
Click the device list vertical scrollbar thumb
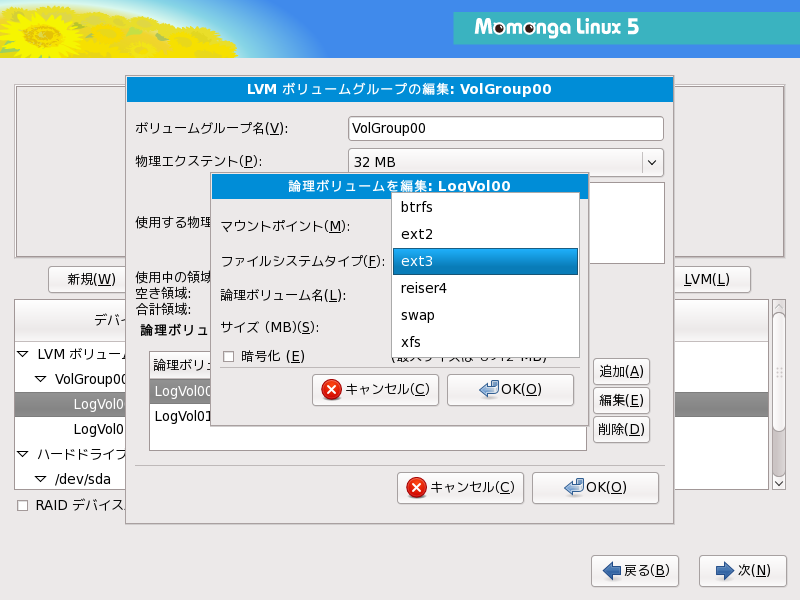779,372
